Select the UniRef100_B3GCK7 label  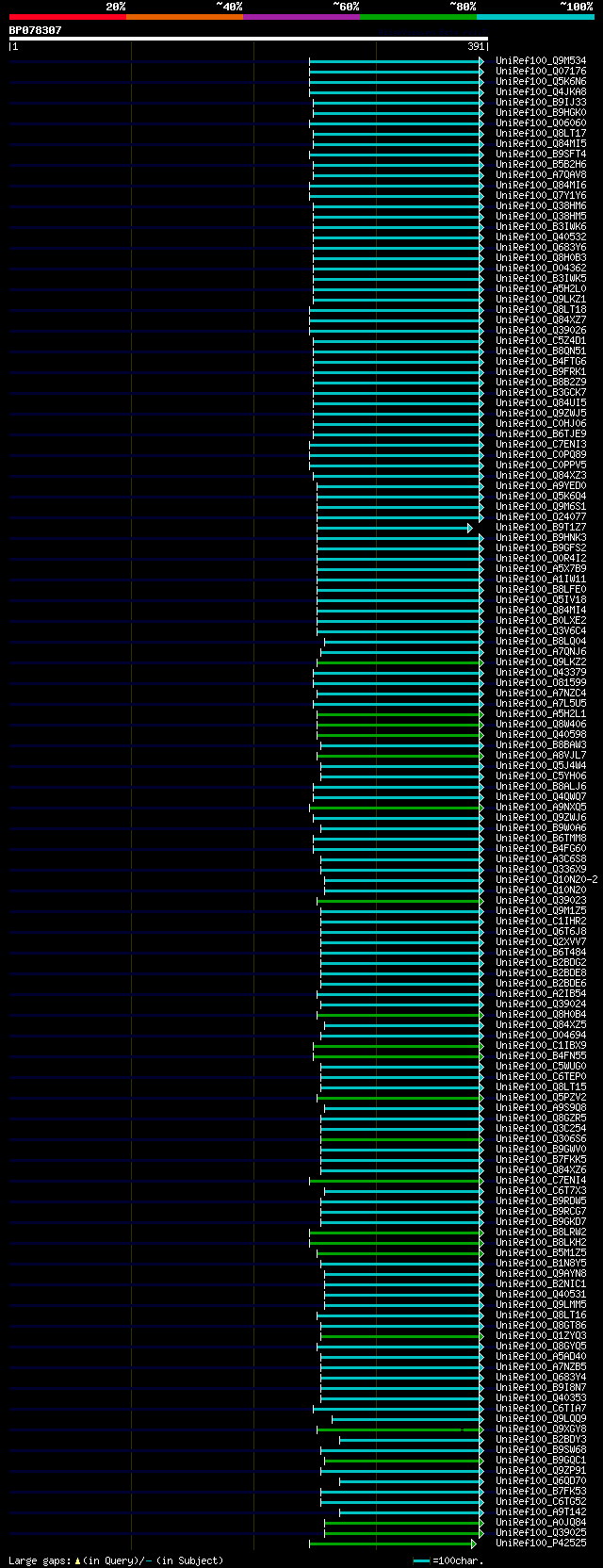[541, 393]
